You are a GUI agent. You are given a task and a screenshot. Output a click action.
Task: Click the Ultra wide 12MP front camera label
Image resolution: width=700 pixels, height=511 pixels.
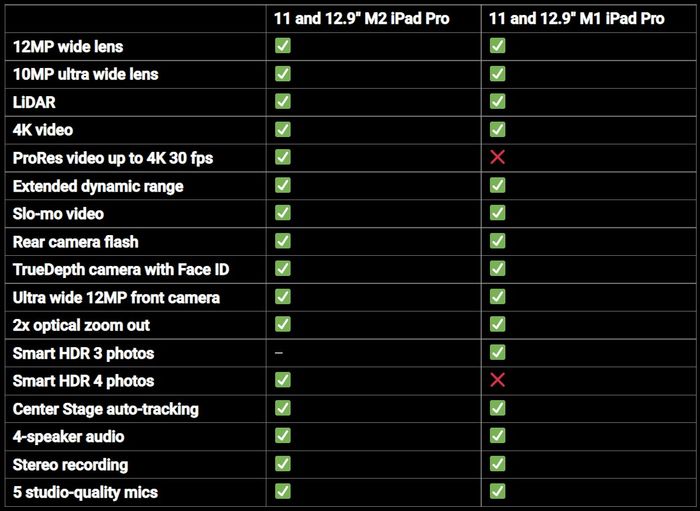116,298
